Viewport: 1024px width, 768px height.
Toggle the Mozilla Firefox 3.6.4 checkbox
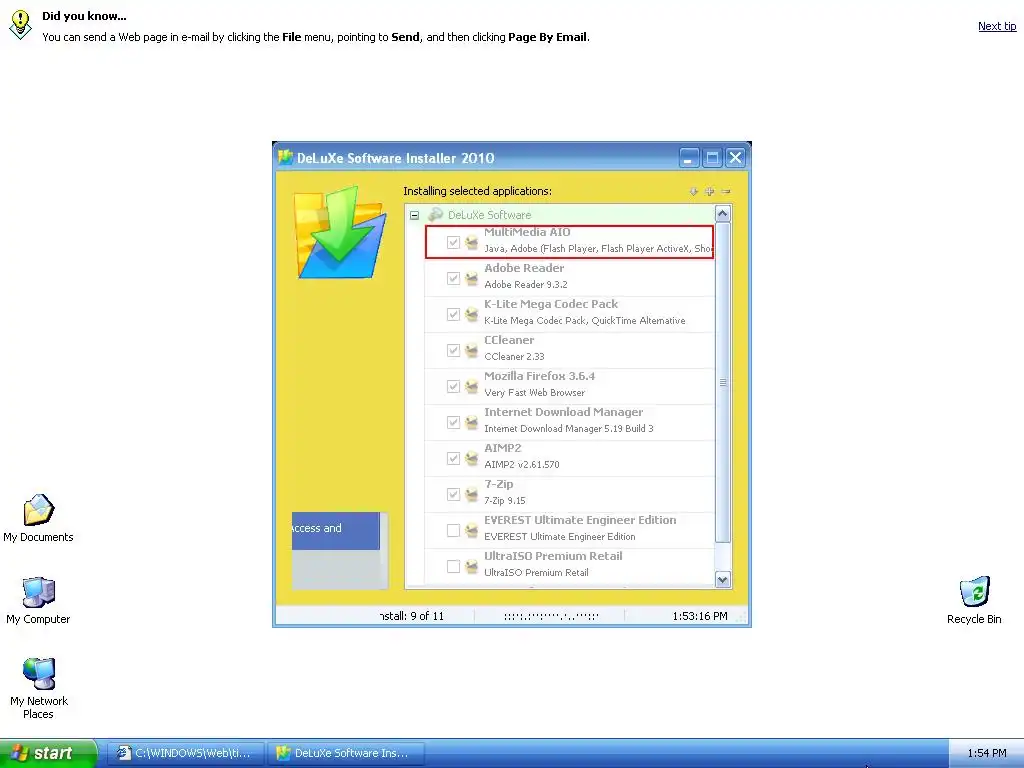[453, 386]
